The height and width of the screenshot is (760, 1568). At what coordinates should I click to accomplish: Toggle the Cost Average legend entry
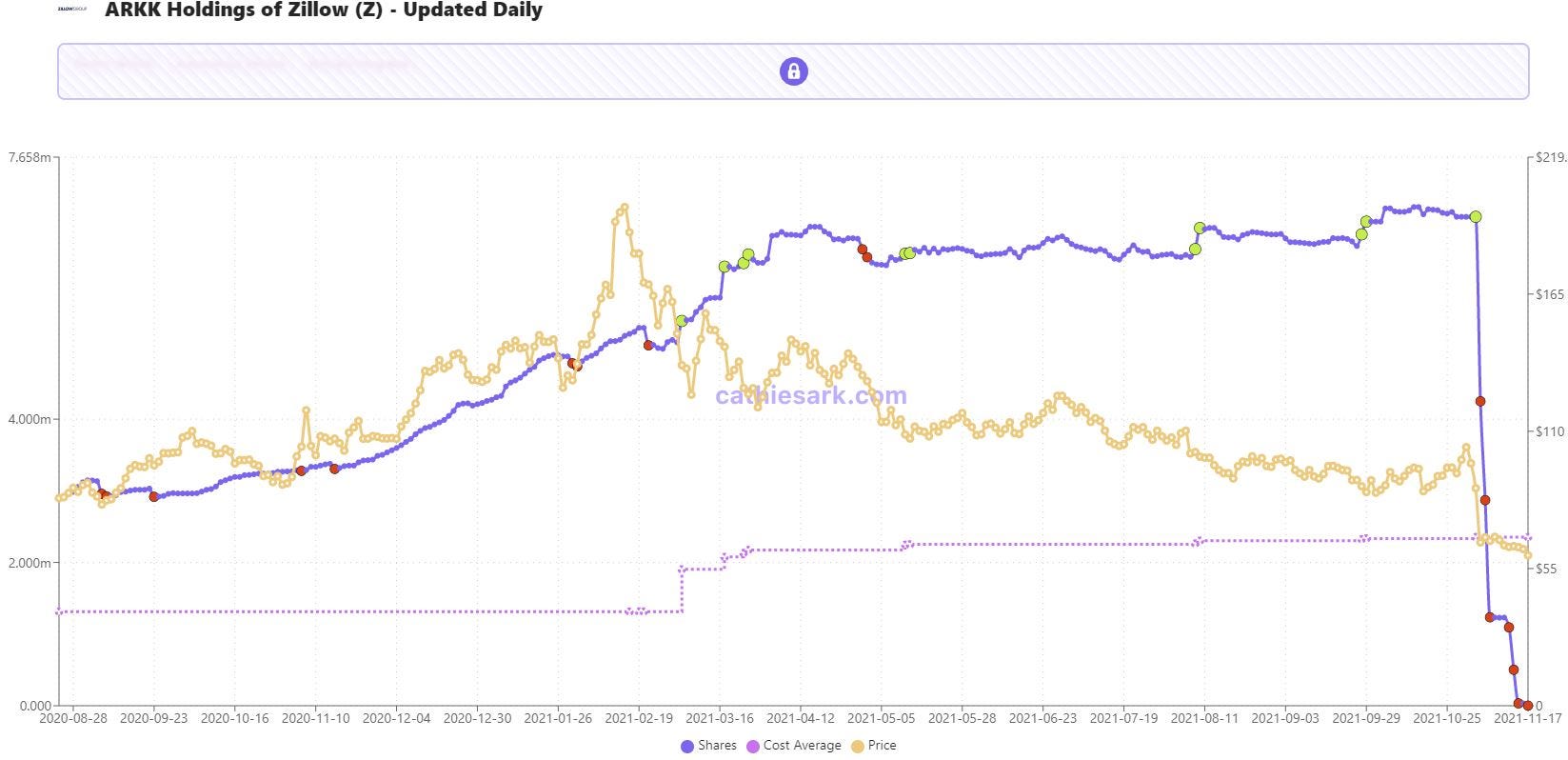pyautogui.click(x=794, y=746)
